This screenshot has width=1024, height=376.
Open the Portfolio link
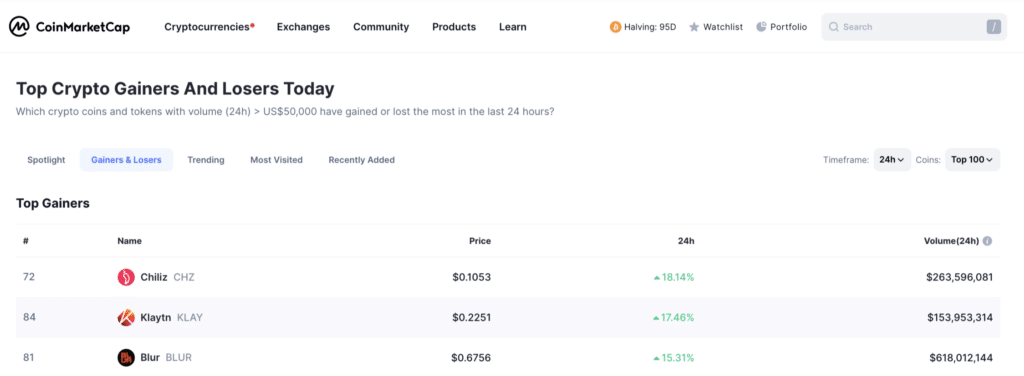click(x=781, y=27)
